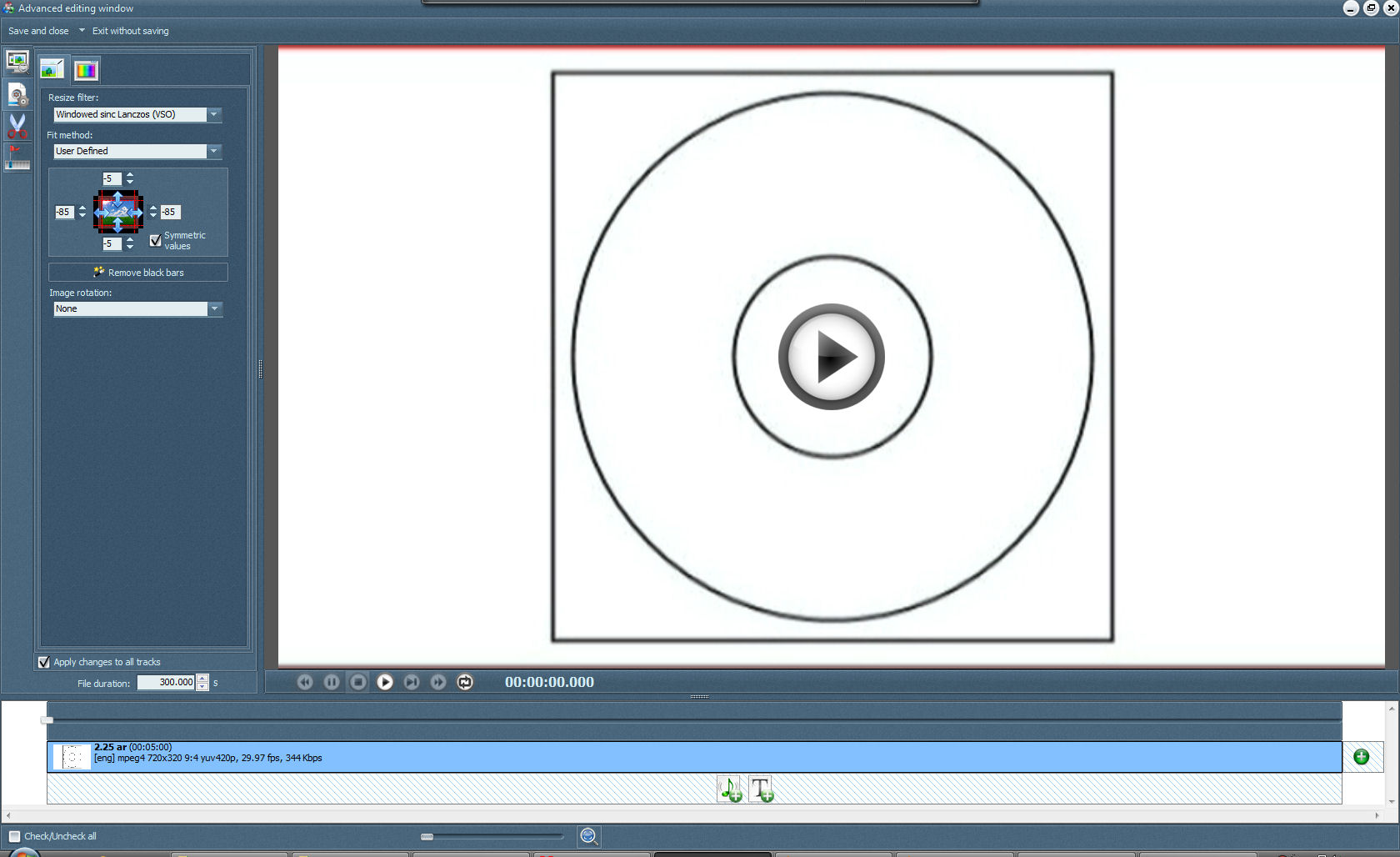Toggle the Symmetric values checkbox
Viewport: 1400px width, 857px height.
point(155,240)
